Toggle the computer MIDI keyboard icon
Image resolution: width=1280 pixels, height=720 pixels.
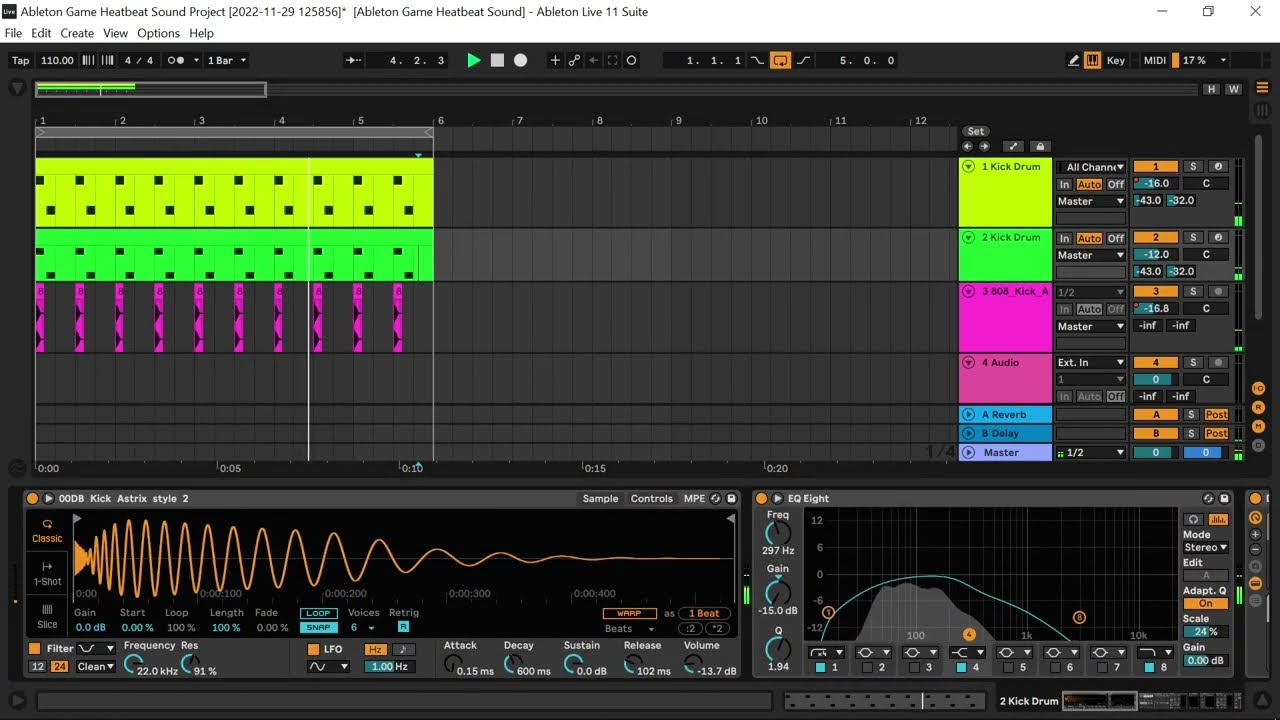coord(1093,60)
